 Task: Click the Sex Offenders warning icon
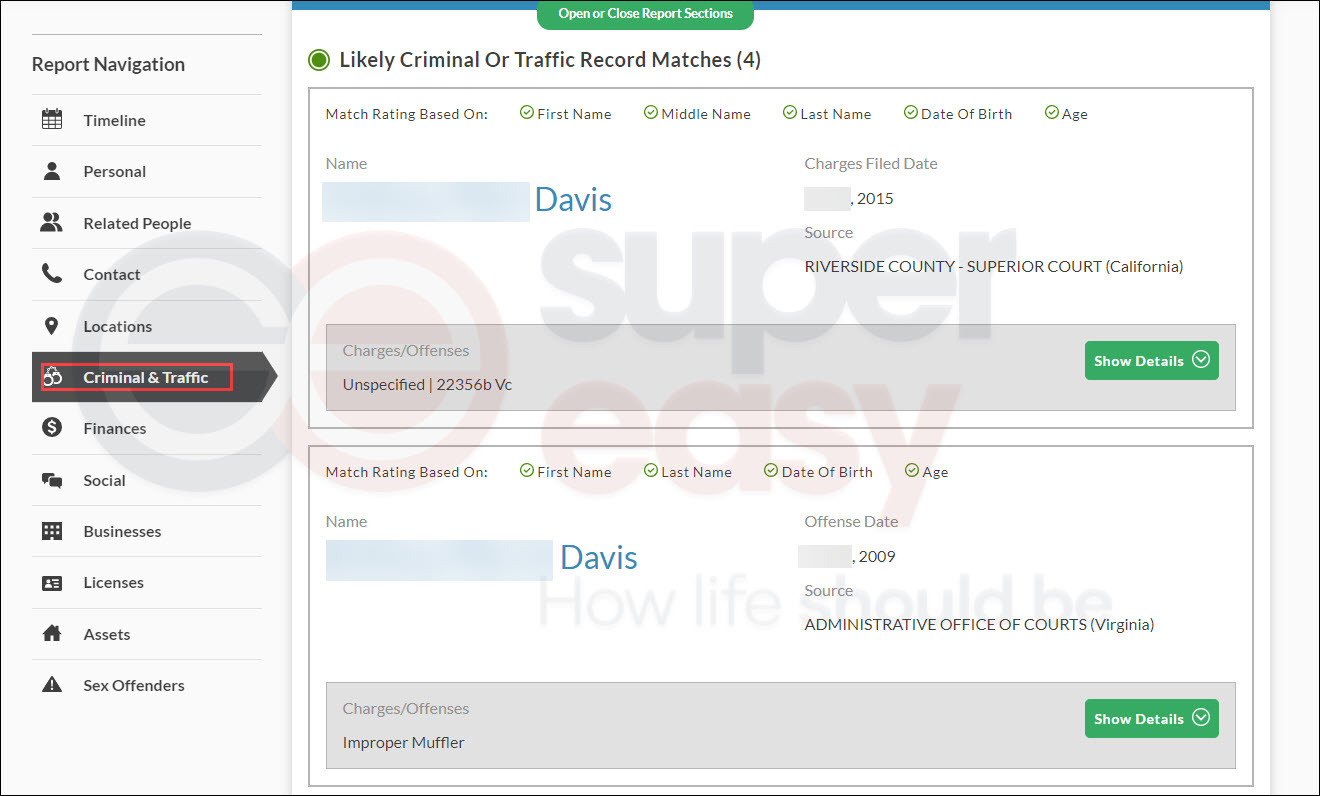52,685
